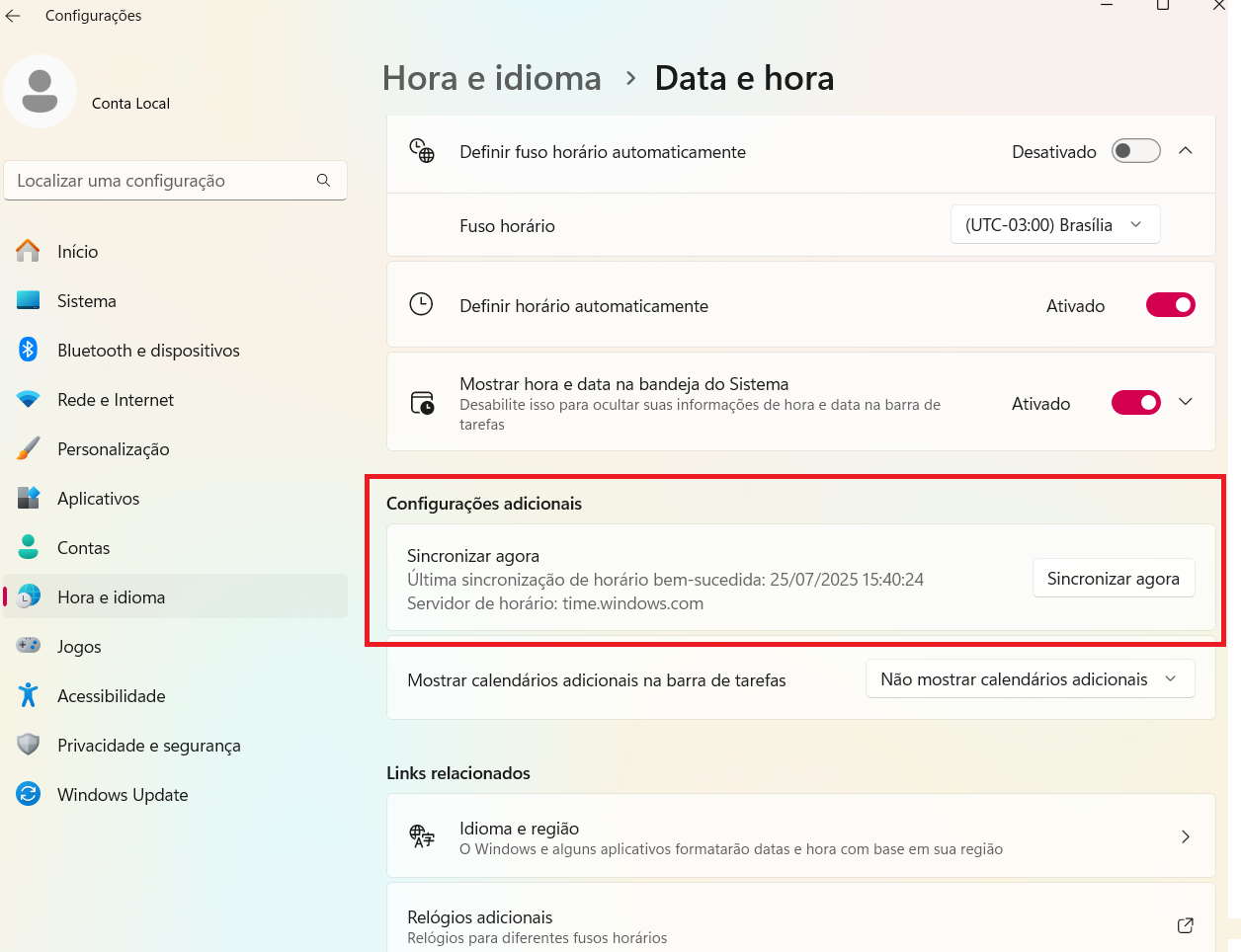
Task: Click the Jogos sidebar icon
Action: 28,646
